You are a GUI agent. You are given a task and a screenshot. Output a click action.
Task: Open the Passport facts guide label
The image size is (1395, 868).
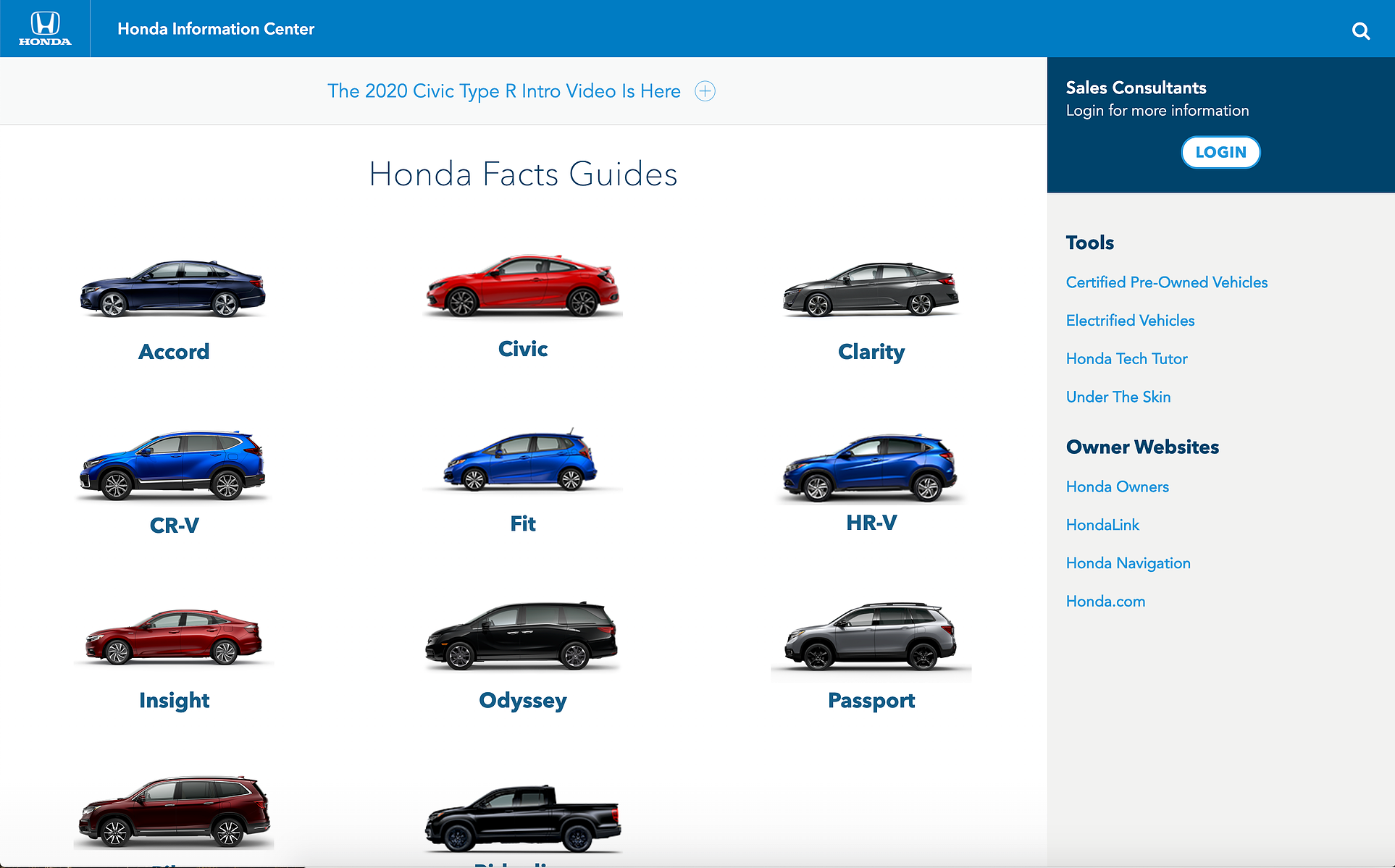point(871,701)
